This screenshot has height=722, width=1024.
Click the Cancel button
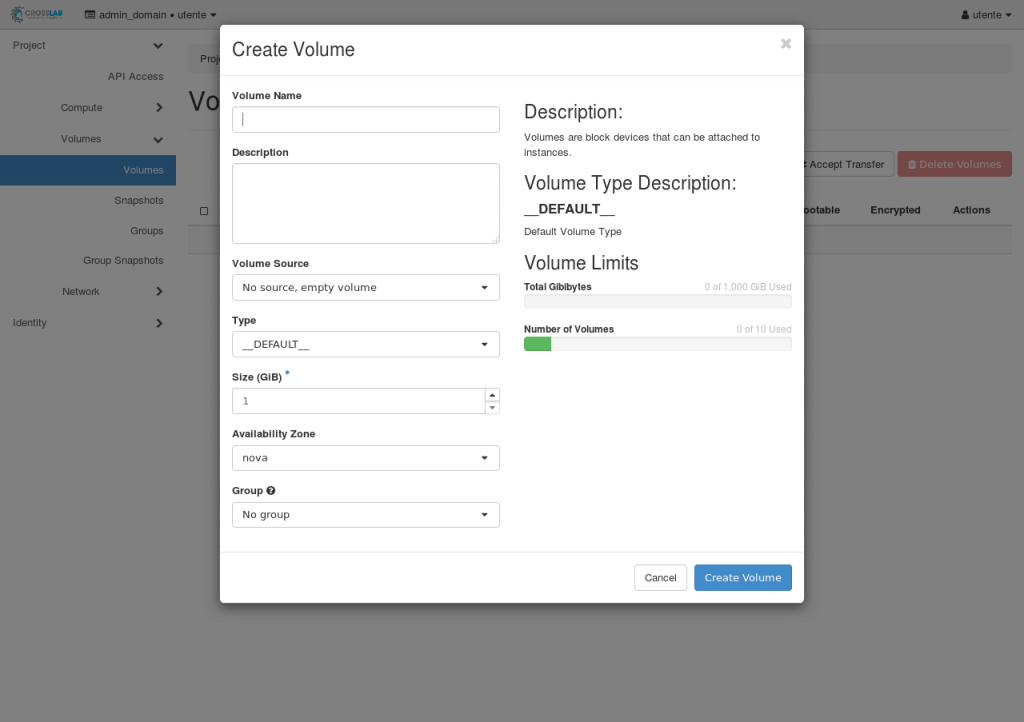[x=660, y=578]
